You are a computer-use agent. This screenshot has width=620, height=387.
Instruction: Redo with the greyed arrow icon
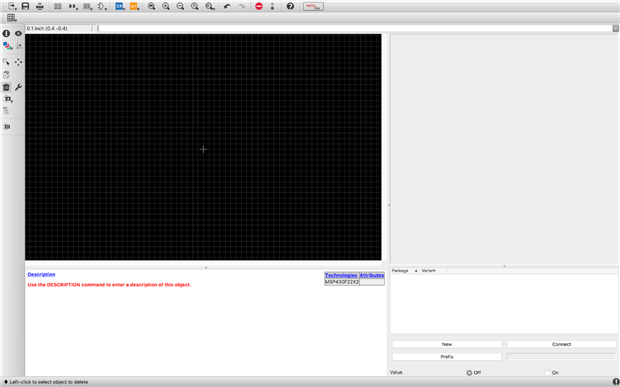click(242, 6)
